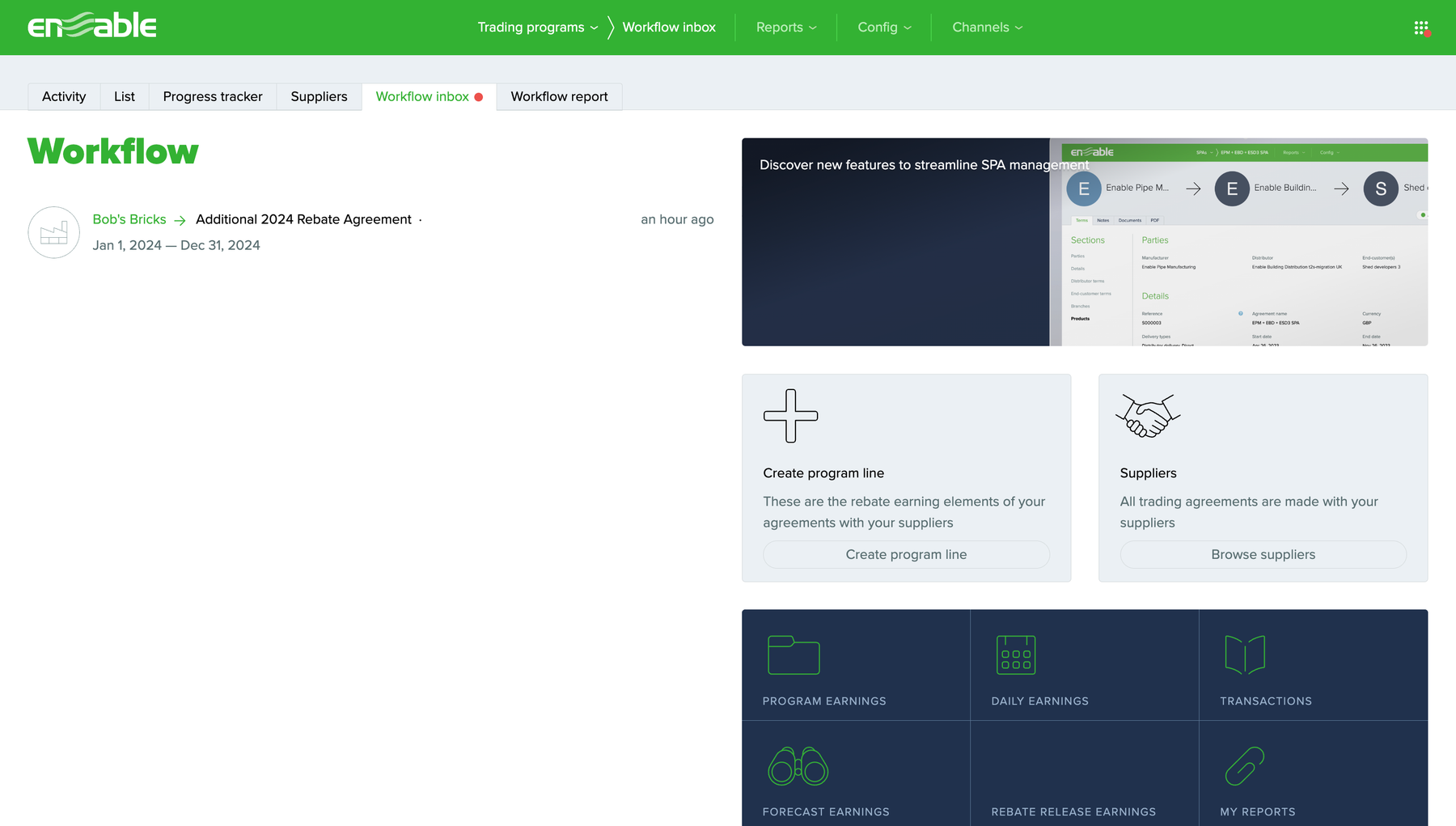Select the Workflow inbox tab

429,96
